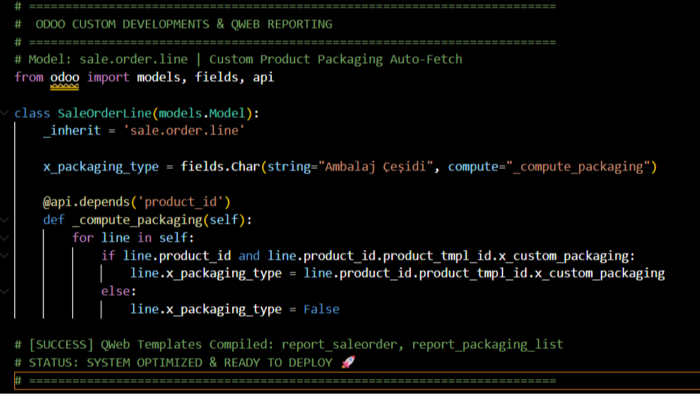Click the False value
700x394 pixels.
pos(321,309)
